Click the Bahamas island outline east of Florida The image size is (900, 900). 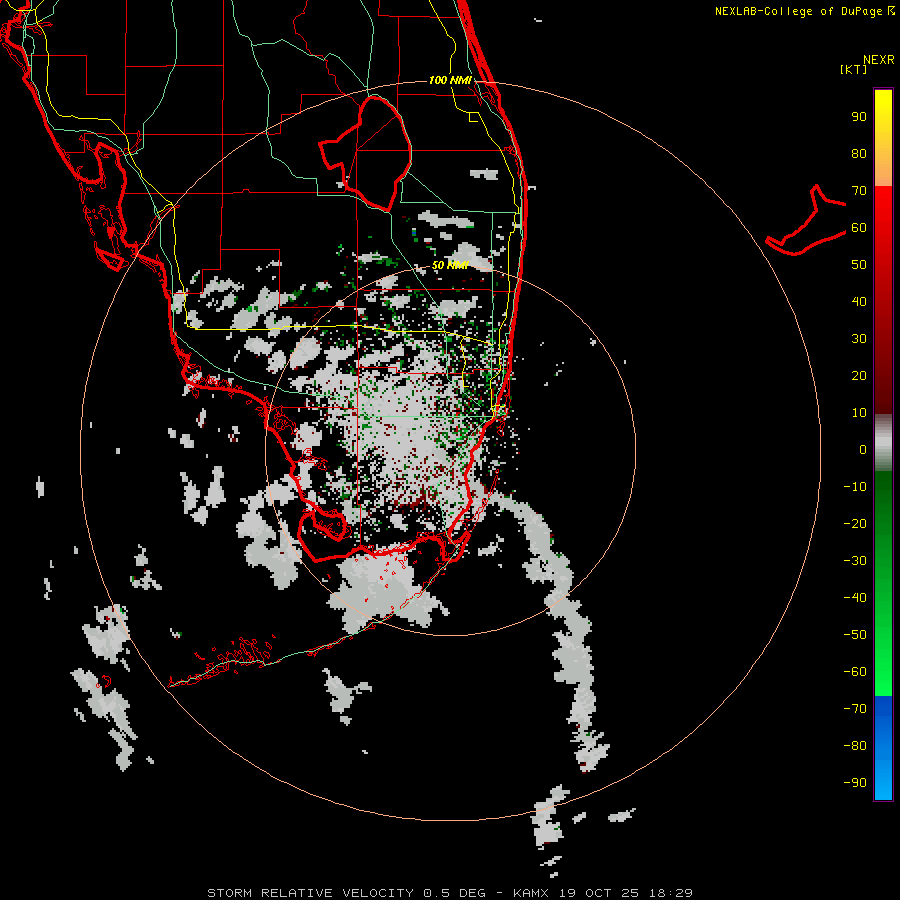coord(806,220)
